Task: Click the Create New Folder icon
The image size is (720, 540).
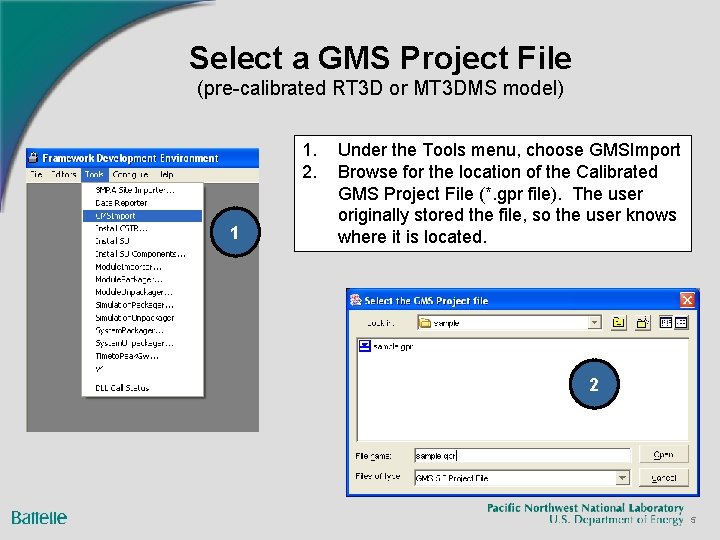Action: (x=642, y=323)
